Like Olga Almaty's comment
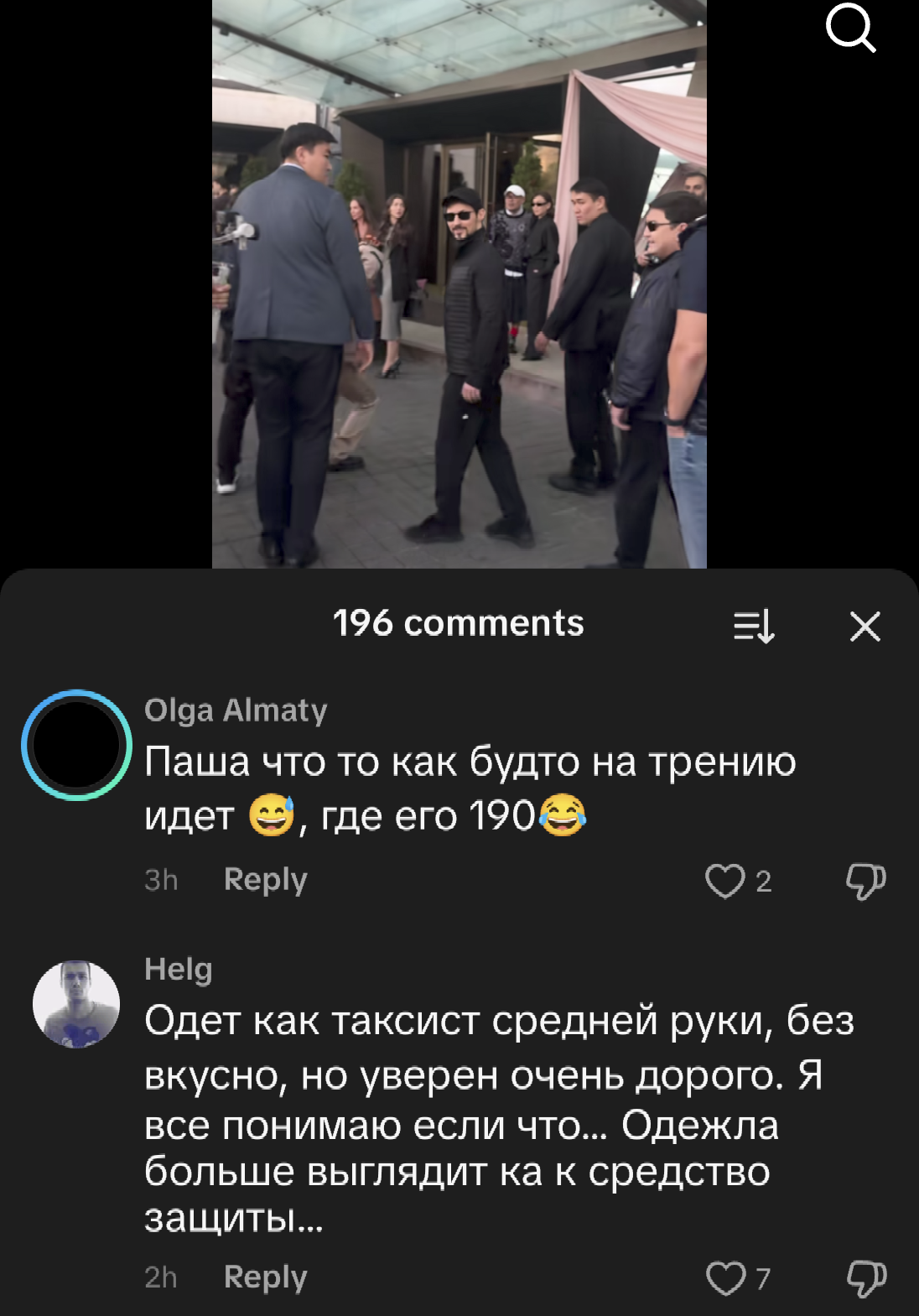 click(x=724, y=881)
